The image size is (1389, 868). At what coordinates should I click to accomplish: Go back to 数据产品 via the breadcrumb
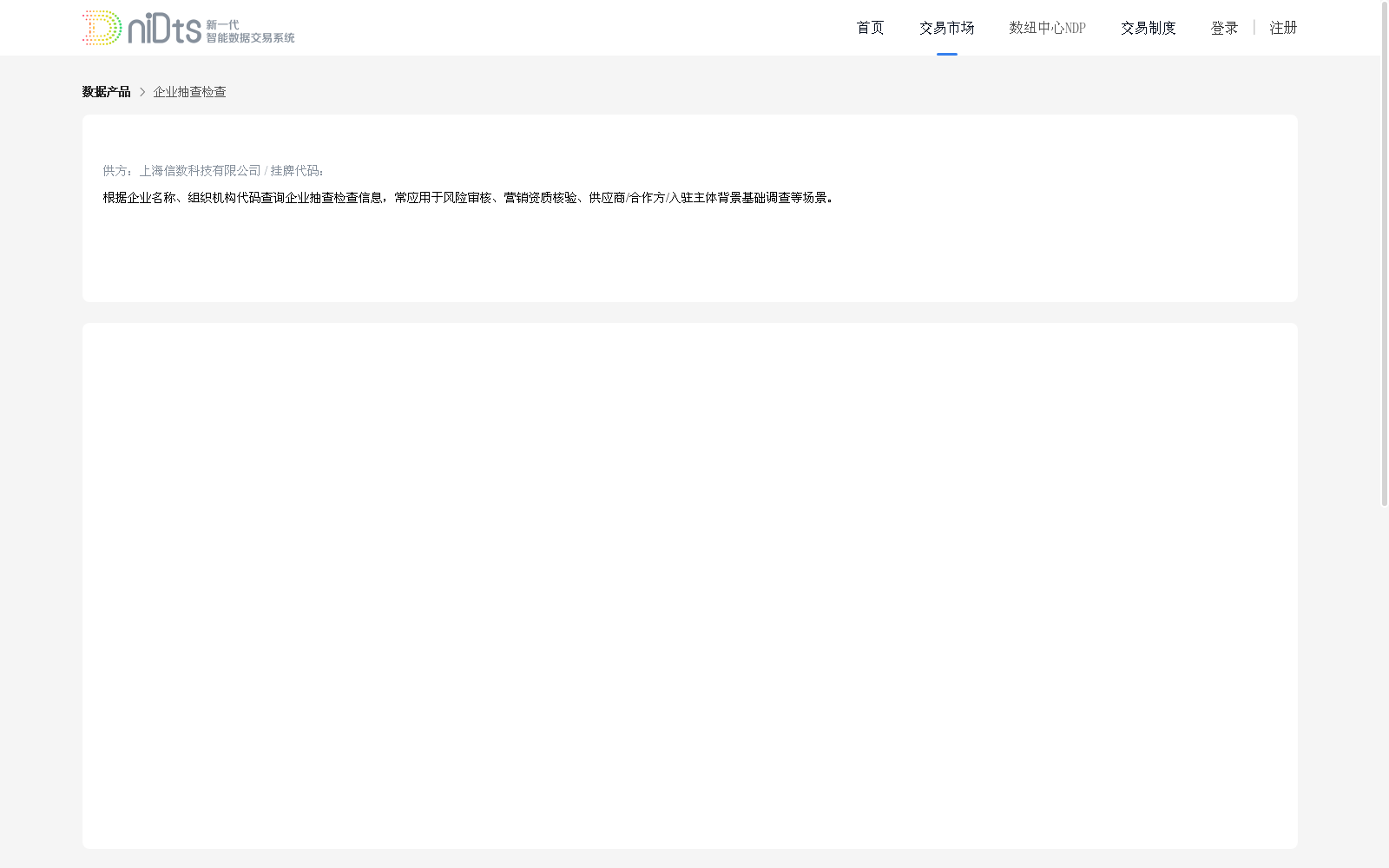tap(106, 92)
